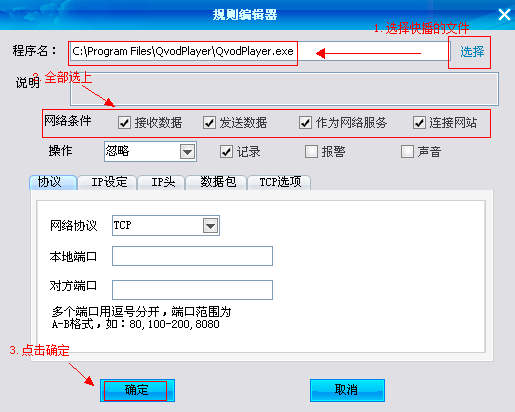Uncheck the 接收数据 checkbox

coord(124,123)
